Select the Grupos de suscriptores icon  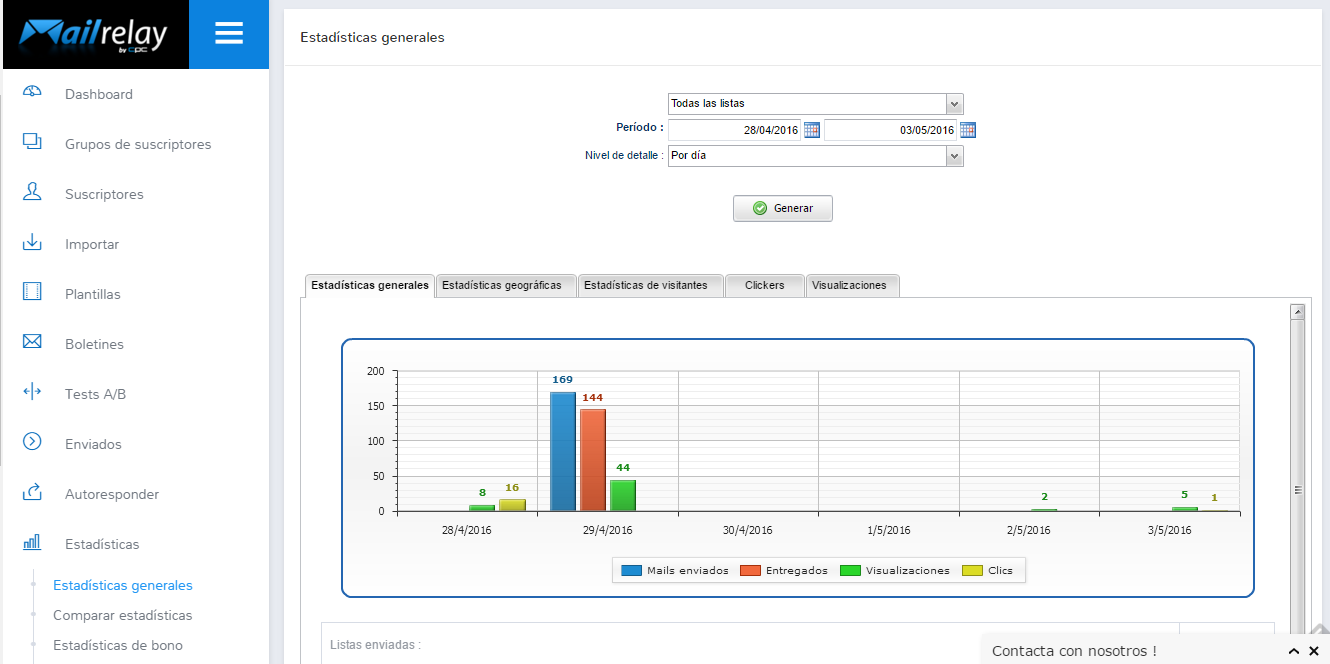tap(33, 143)
